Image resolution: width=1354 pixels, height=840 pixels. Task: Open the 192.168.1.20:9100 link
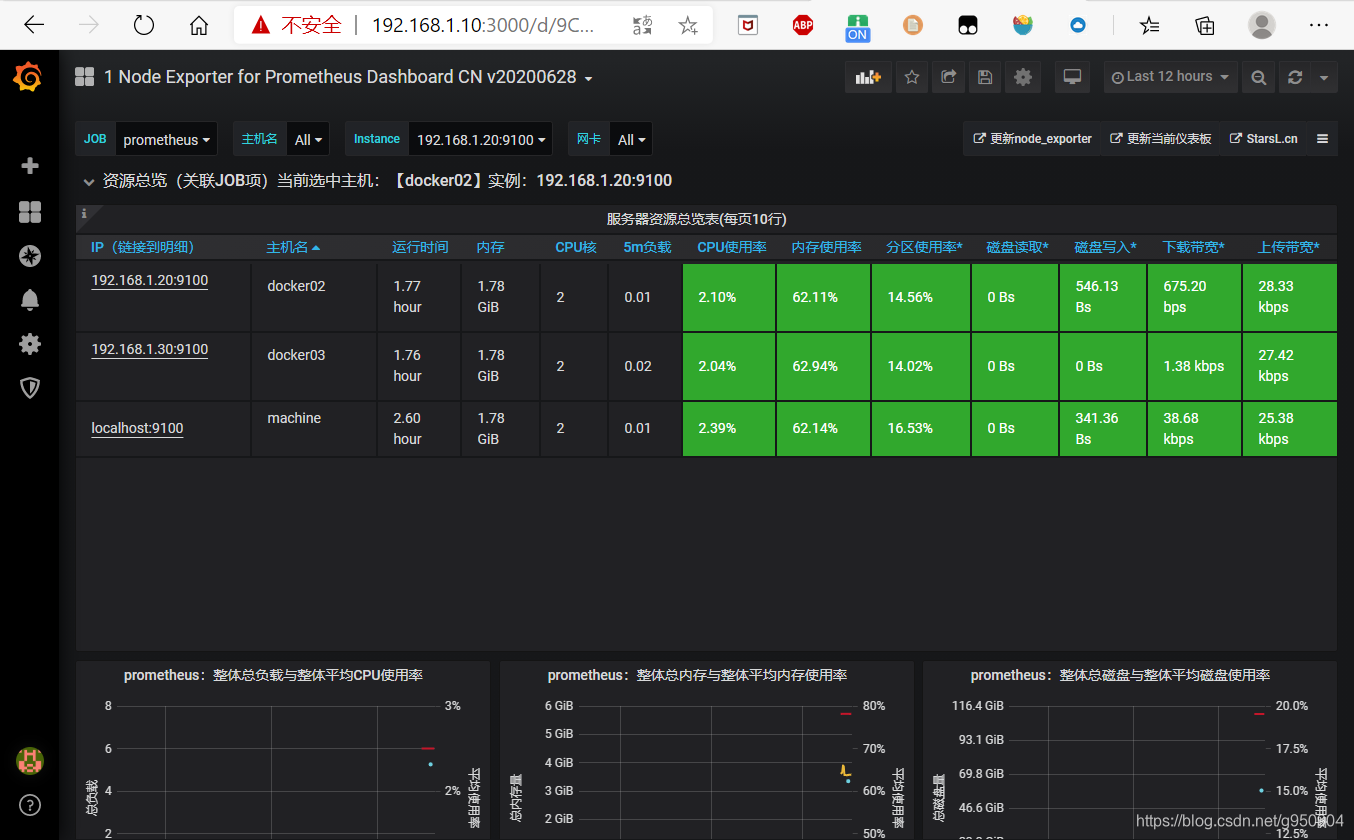[150, 281]
